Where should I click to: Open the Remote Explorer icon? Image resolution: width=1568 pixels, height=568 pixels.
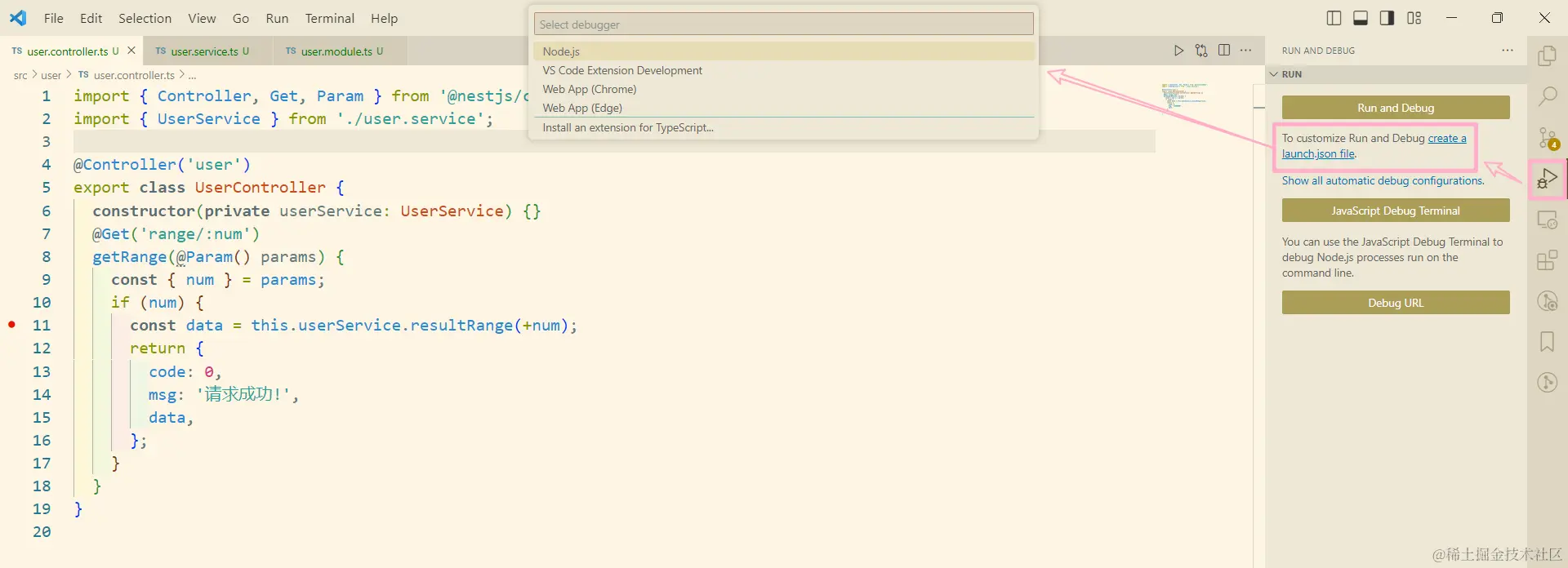point(1547,219)
